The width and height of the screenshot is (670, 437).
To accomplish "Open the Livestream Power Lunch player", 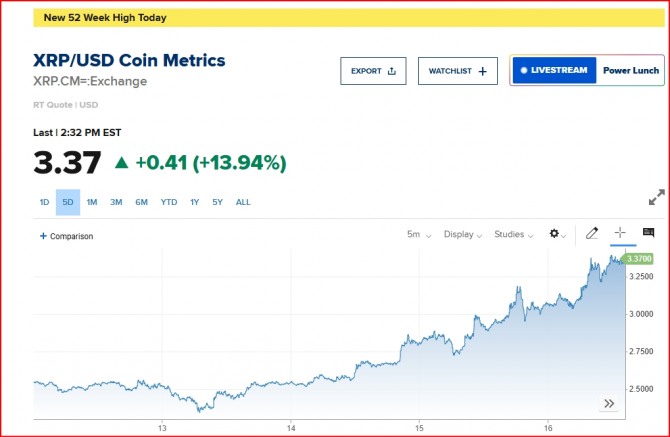I will [585, 71].
